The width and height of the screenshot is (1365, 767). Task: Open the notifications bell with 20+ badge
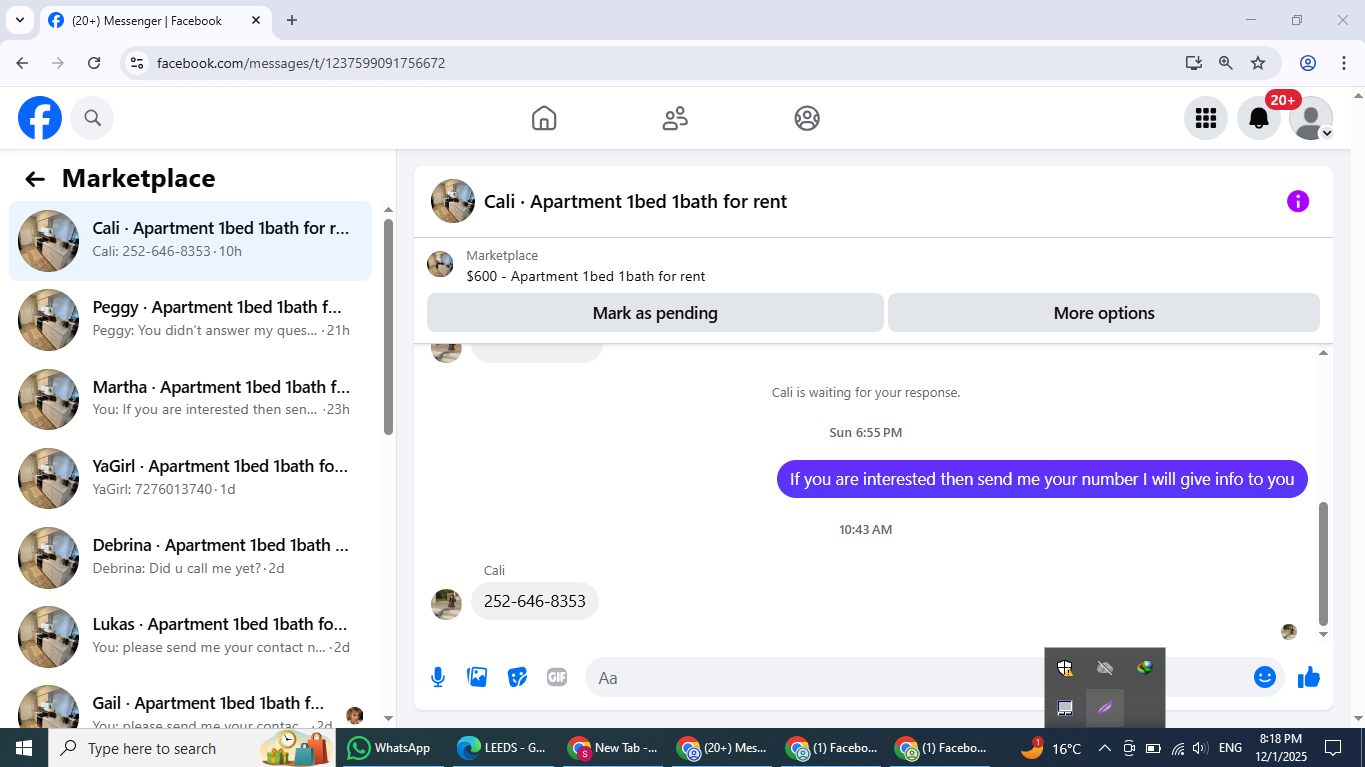1259,118
